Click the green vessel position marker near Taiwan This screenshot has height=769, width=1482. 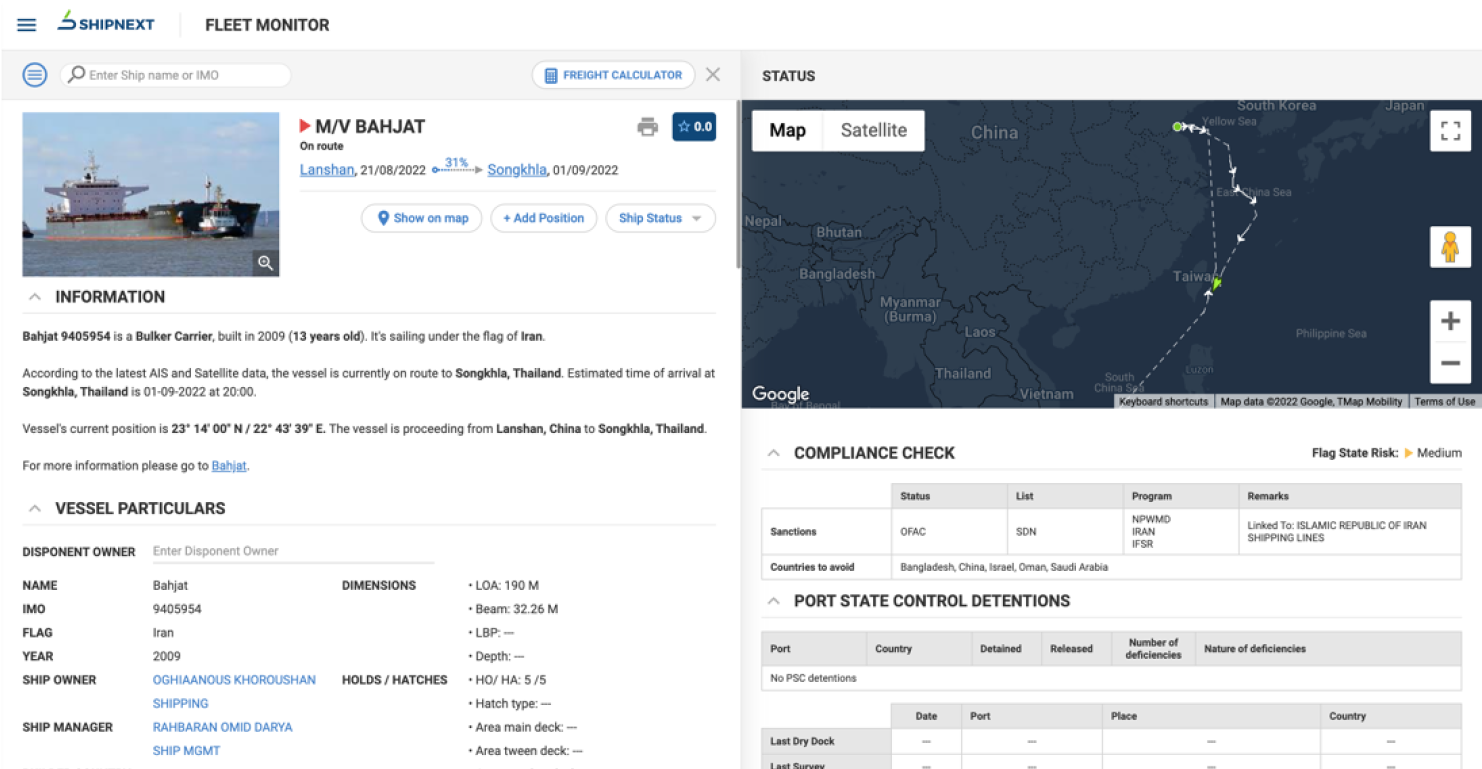click(1216, 284)
